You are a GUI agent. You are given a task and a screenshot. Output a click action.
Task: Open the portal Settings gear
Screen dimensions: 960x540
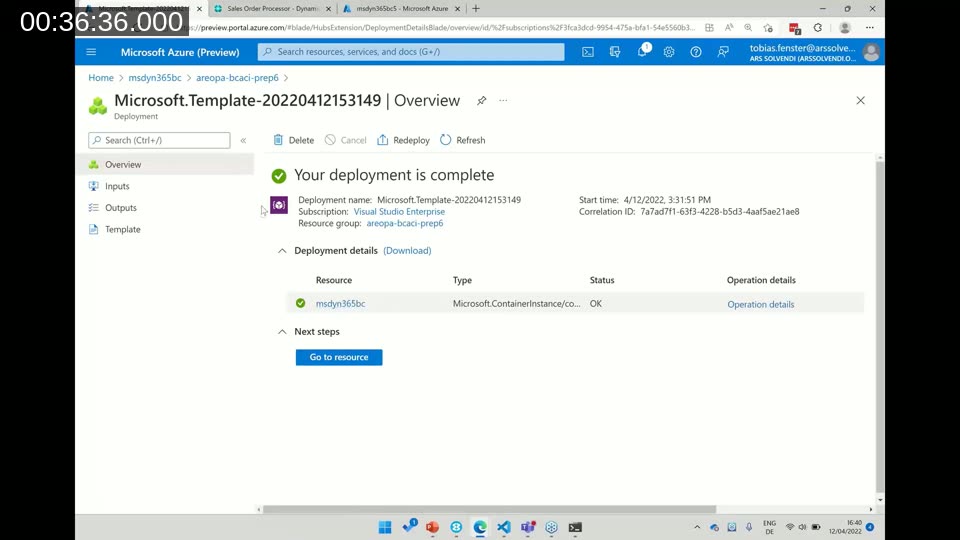(669, 52)
